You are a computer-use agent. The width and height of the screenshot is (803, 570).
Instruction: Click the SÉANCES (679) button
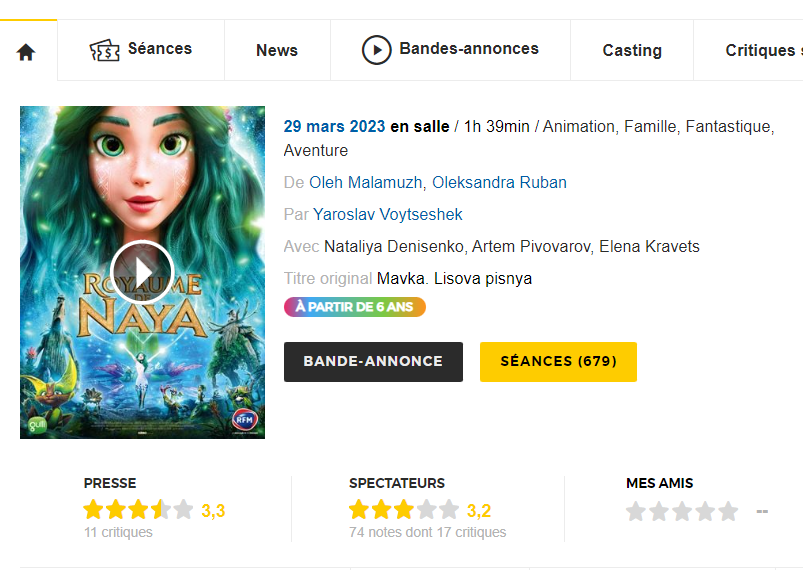pyautogui.click(x=558, y=361)
